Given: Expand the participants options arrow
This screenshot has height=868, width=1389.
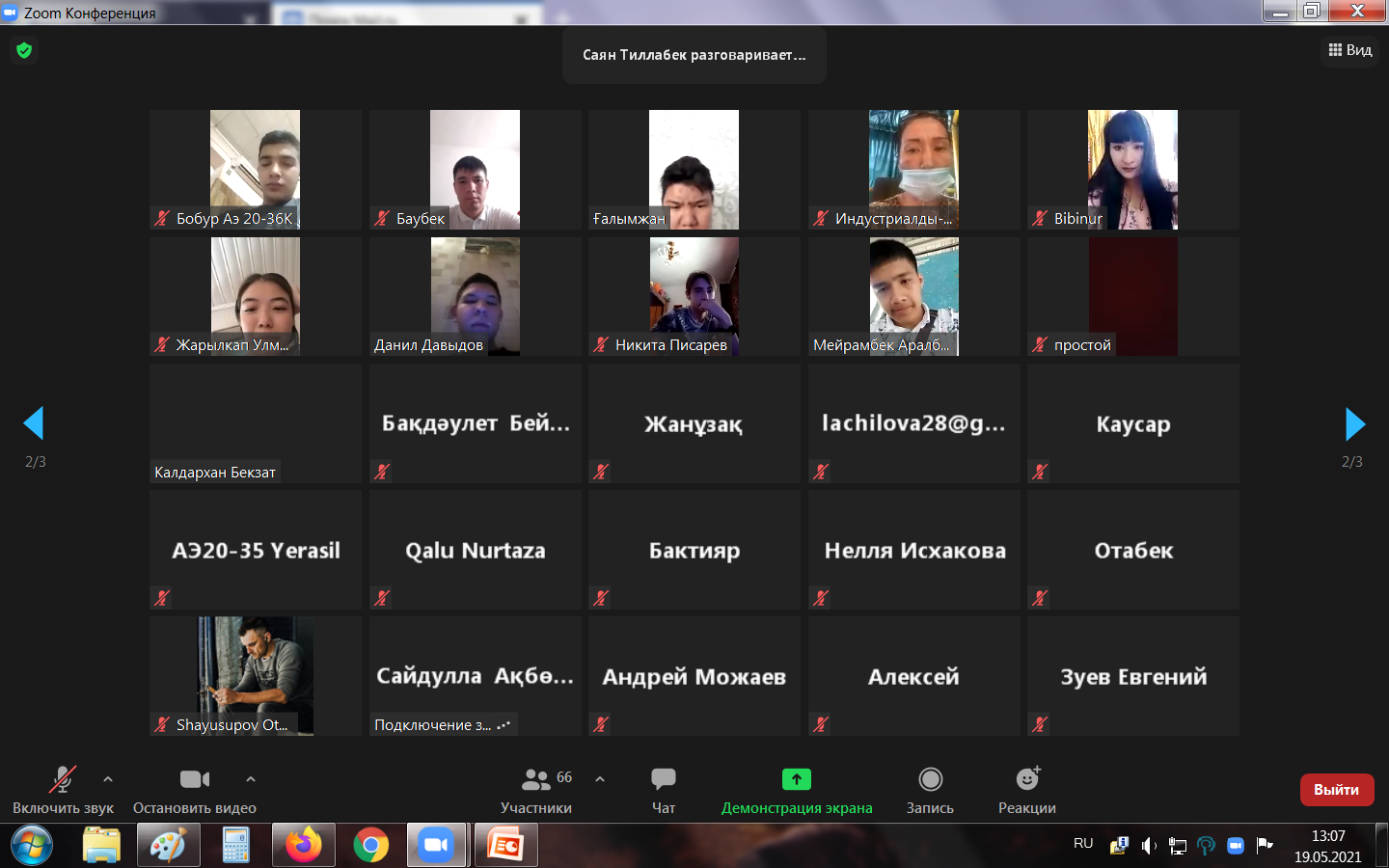Looking at the screenshot, I should (600, 778).
